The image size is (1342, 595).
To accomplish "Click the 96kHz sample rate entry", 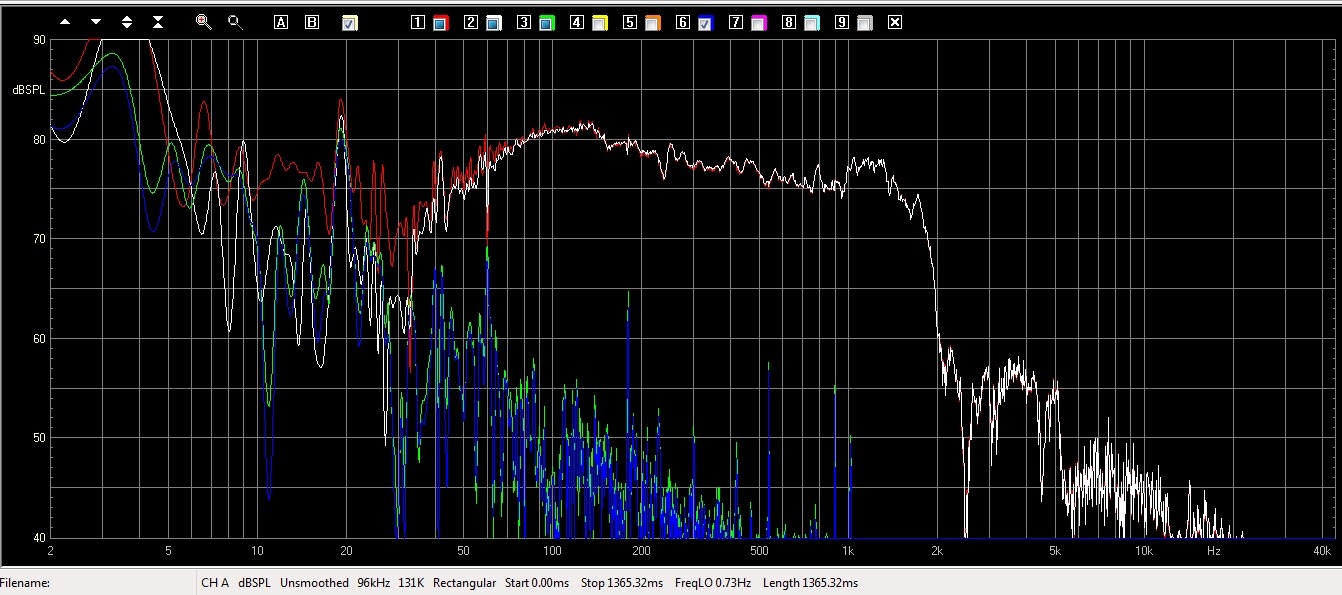I will tap(373, 583).
